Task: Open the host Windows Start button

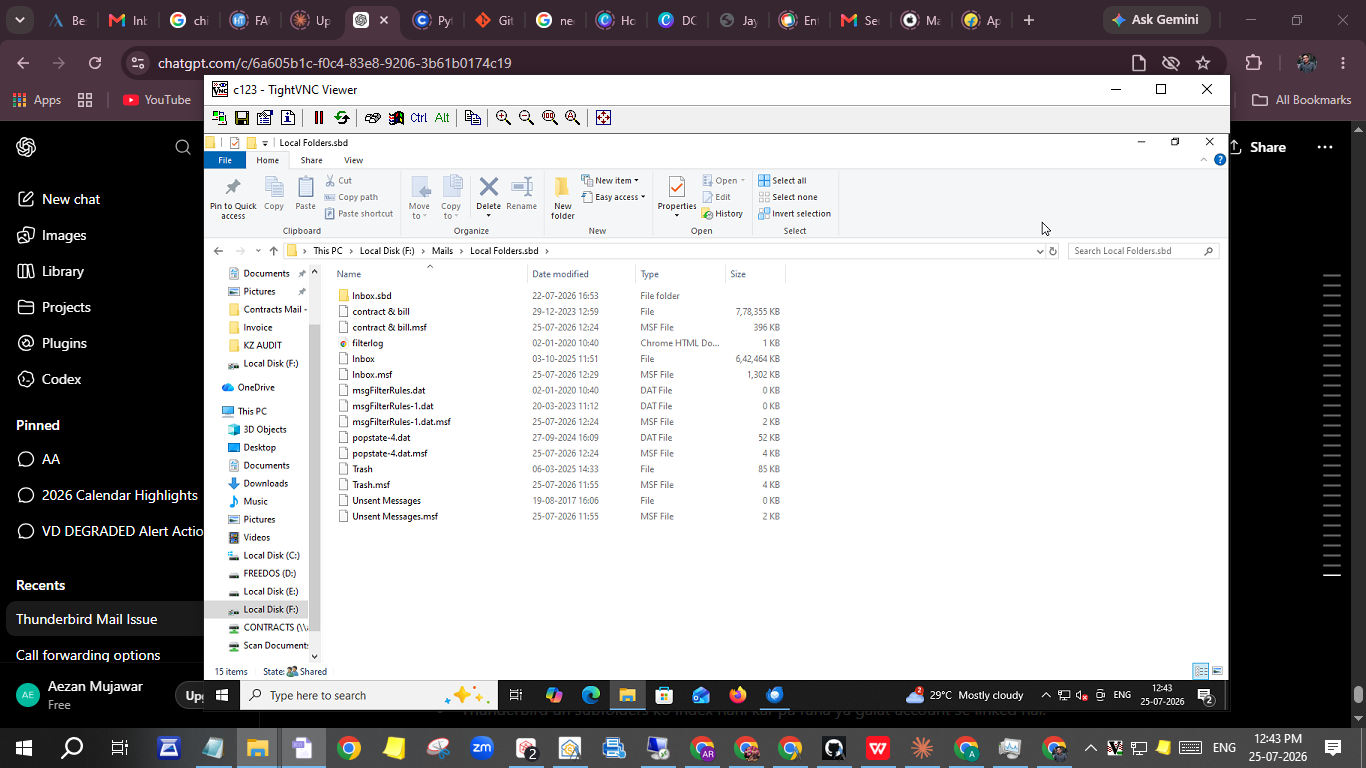Action: (24, 747)
